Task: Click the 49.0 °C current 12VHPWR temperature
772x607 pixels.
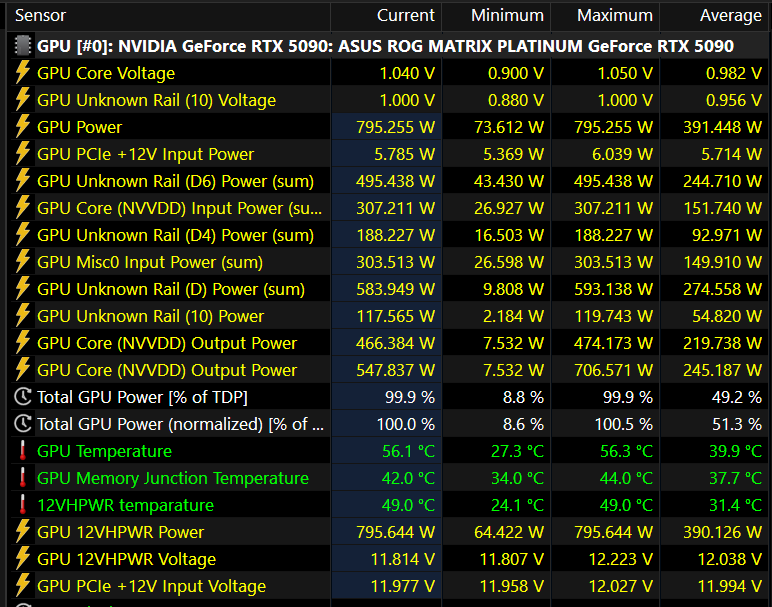Action: click(409, 505)
